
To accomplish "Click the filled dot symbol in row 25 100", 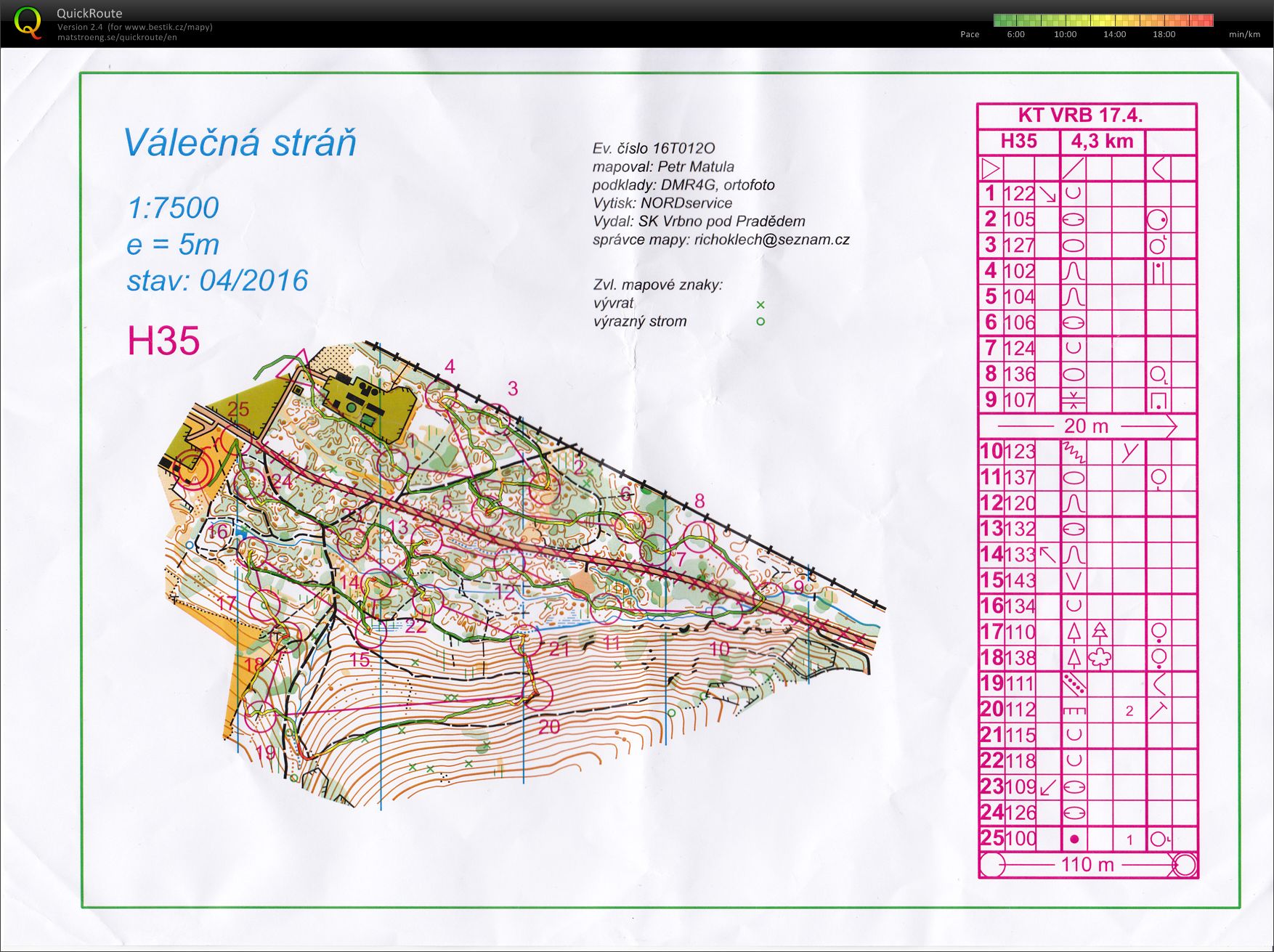I will (x=1074, y=839).
